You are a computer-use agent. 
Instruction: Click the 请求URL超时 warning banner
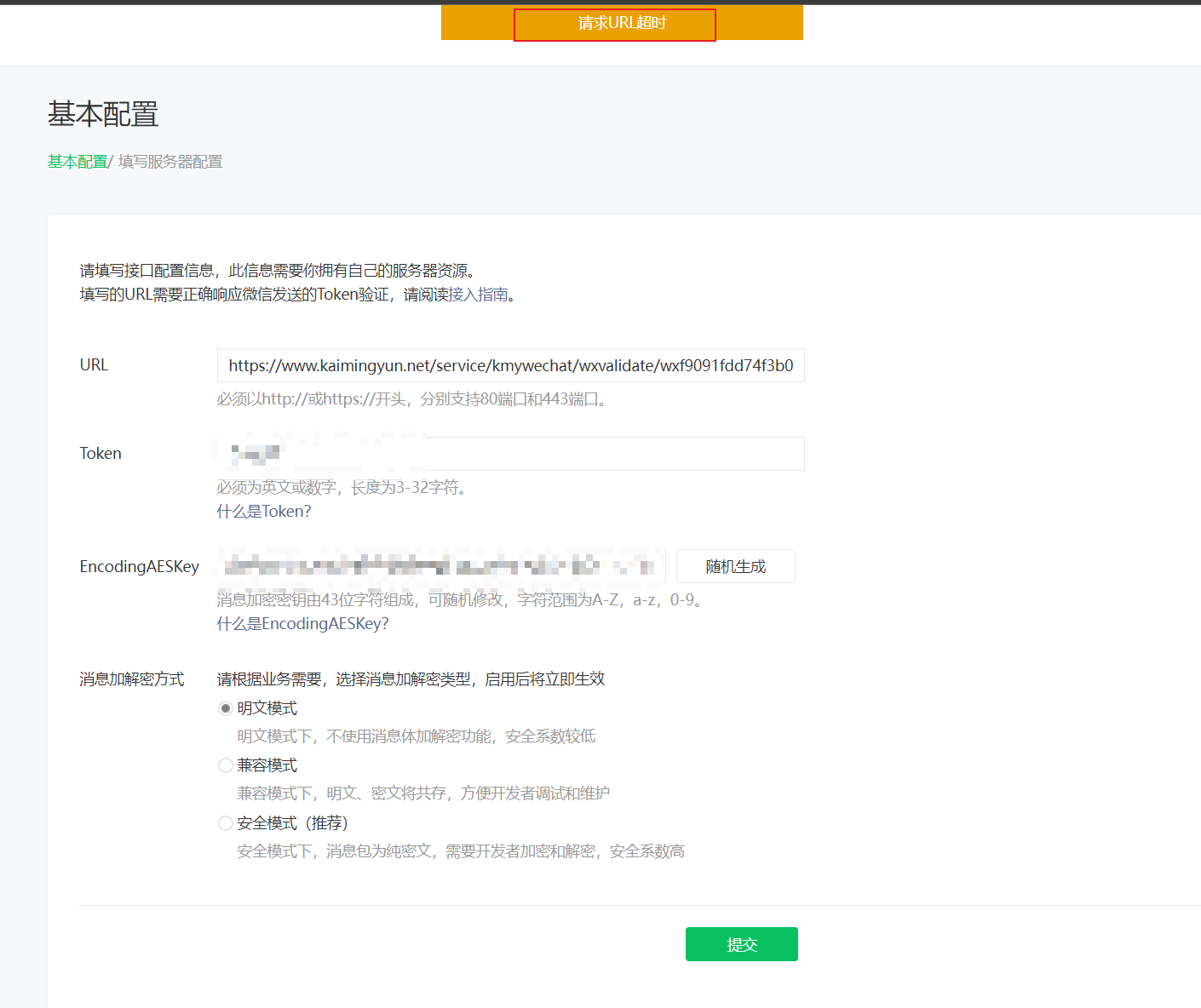pyautogui.click(x=622, y=23)
